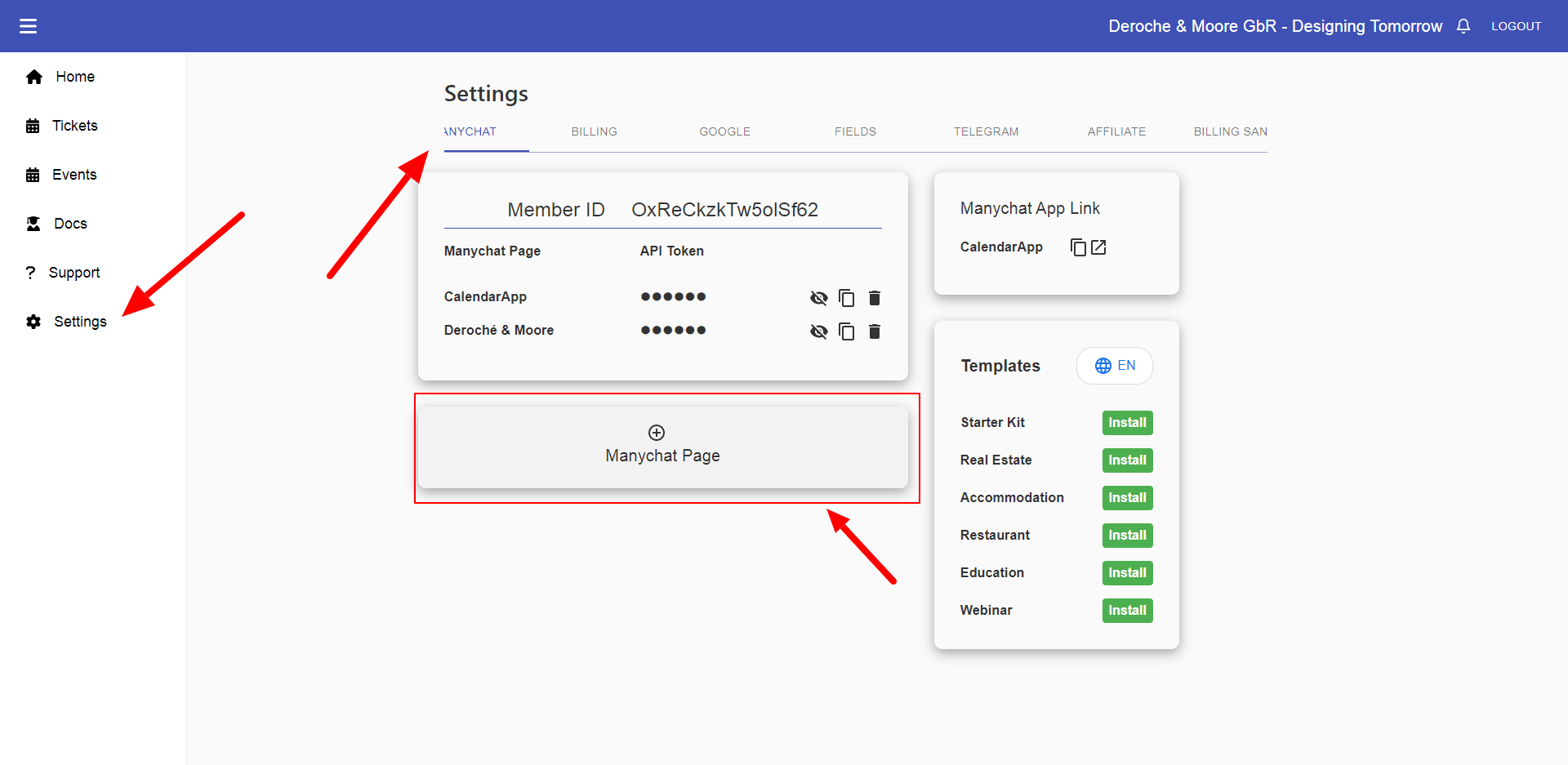Viewport: 1568px width, 765px height.
Task: Change template language via EN selector
Action: click(x=1114, y=365)
